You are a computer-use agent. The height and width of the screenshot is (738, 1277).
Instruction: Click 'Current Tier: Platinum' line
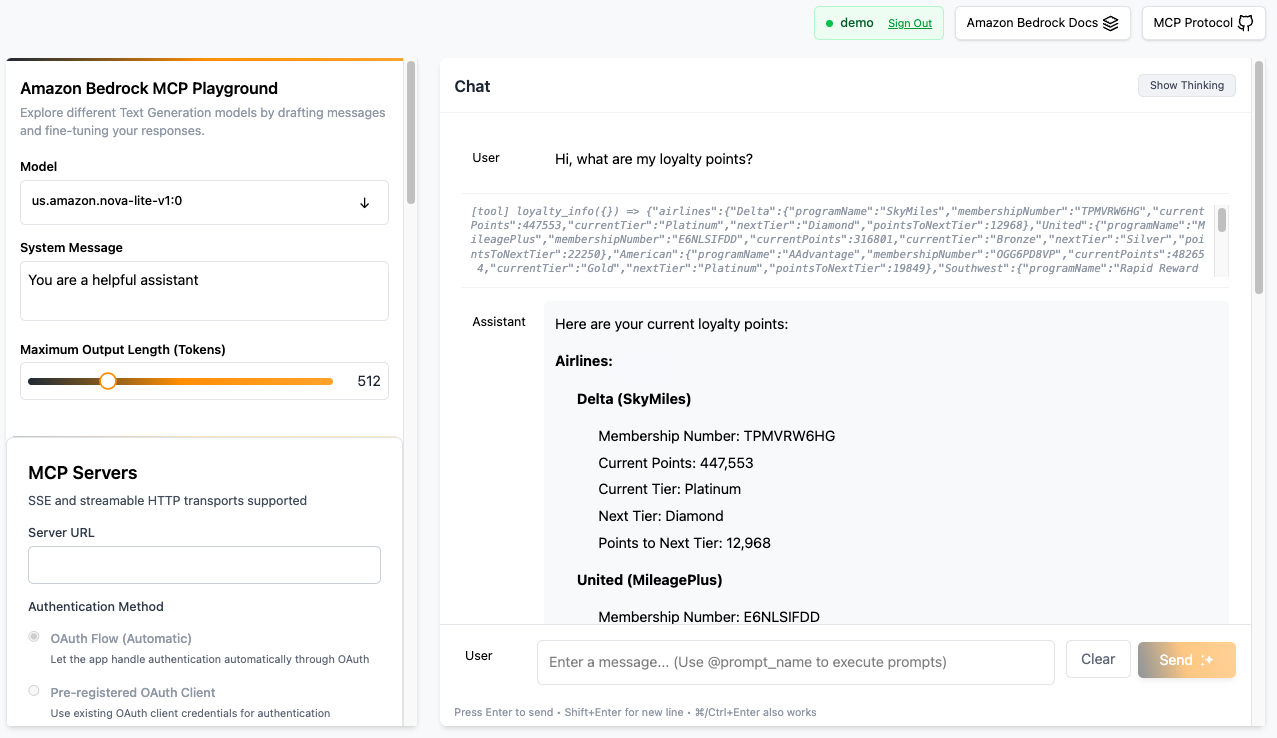(669, 489)
